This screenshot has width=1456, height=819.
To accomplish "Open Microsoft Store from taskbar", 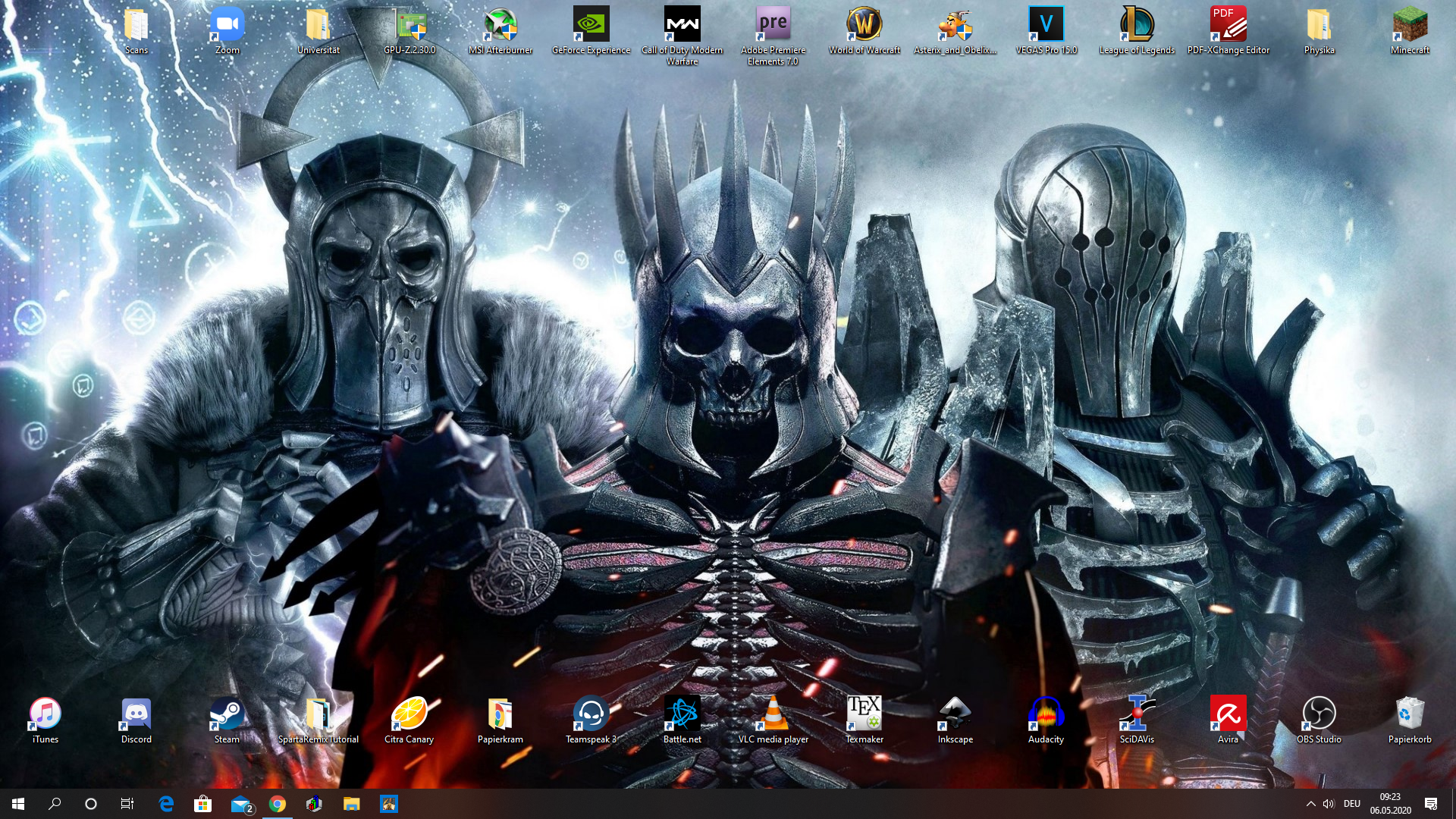I will [x=202, y=804].
